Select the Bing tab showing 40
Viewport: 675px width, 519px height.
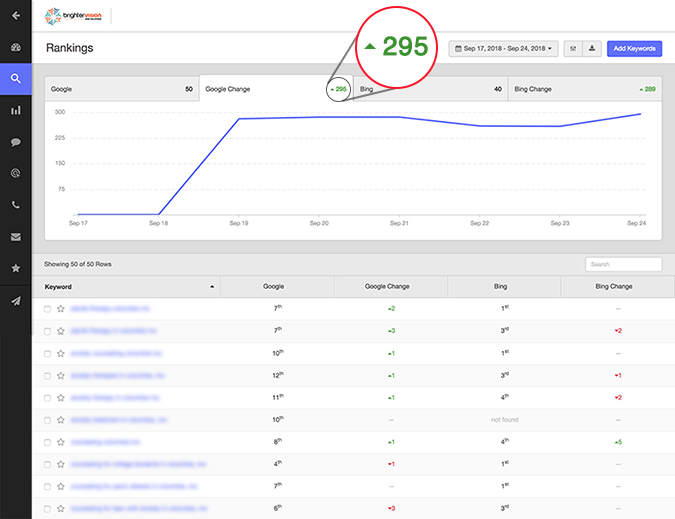[430, 89]
